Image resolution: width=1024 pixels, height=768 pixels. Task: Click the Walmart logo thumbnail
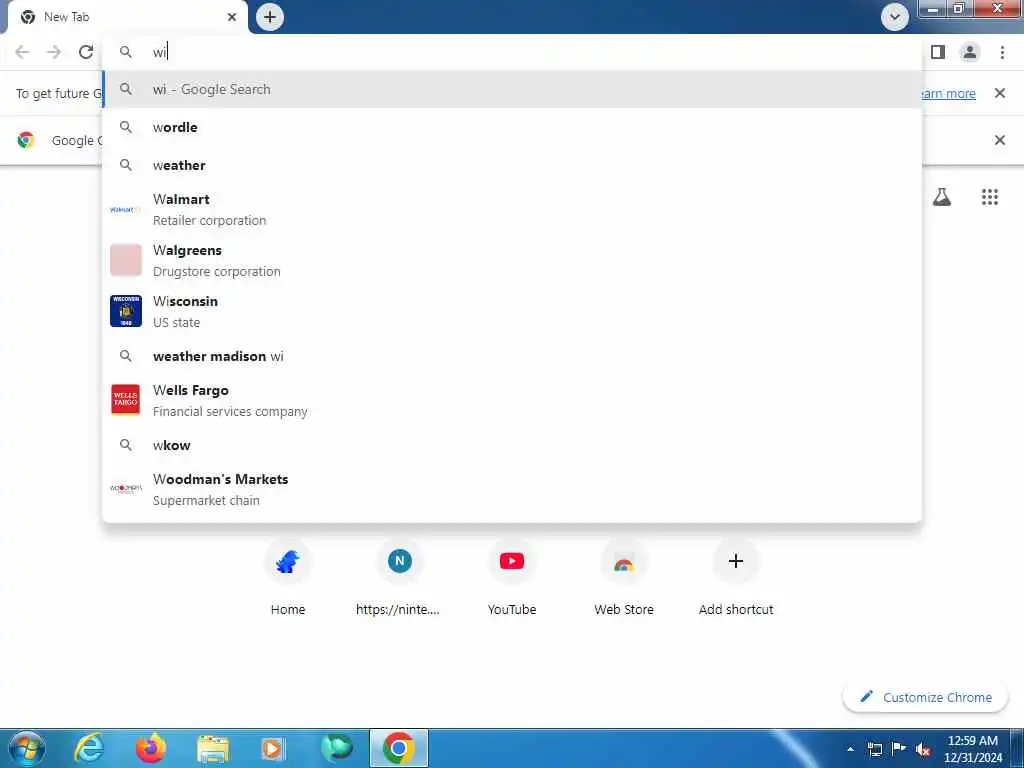pyautogui.click(x=126, y=210)
